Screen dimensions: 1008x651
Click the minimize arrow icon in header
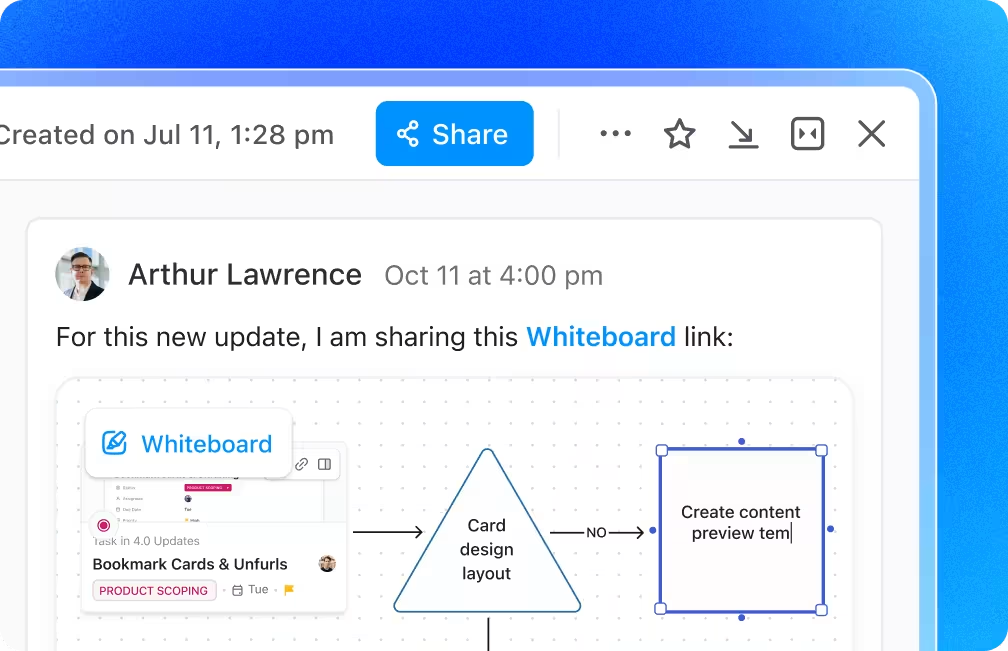(743, 134)
